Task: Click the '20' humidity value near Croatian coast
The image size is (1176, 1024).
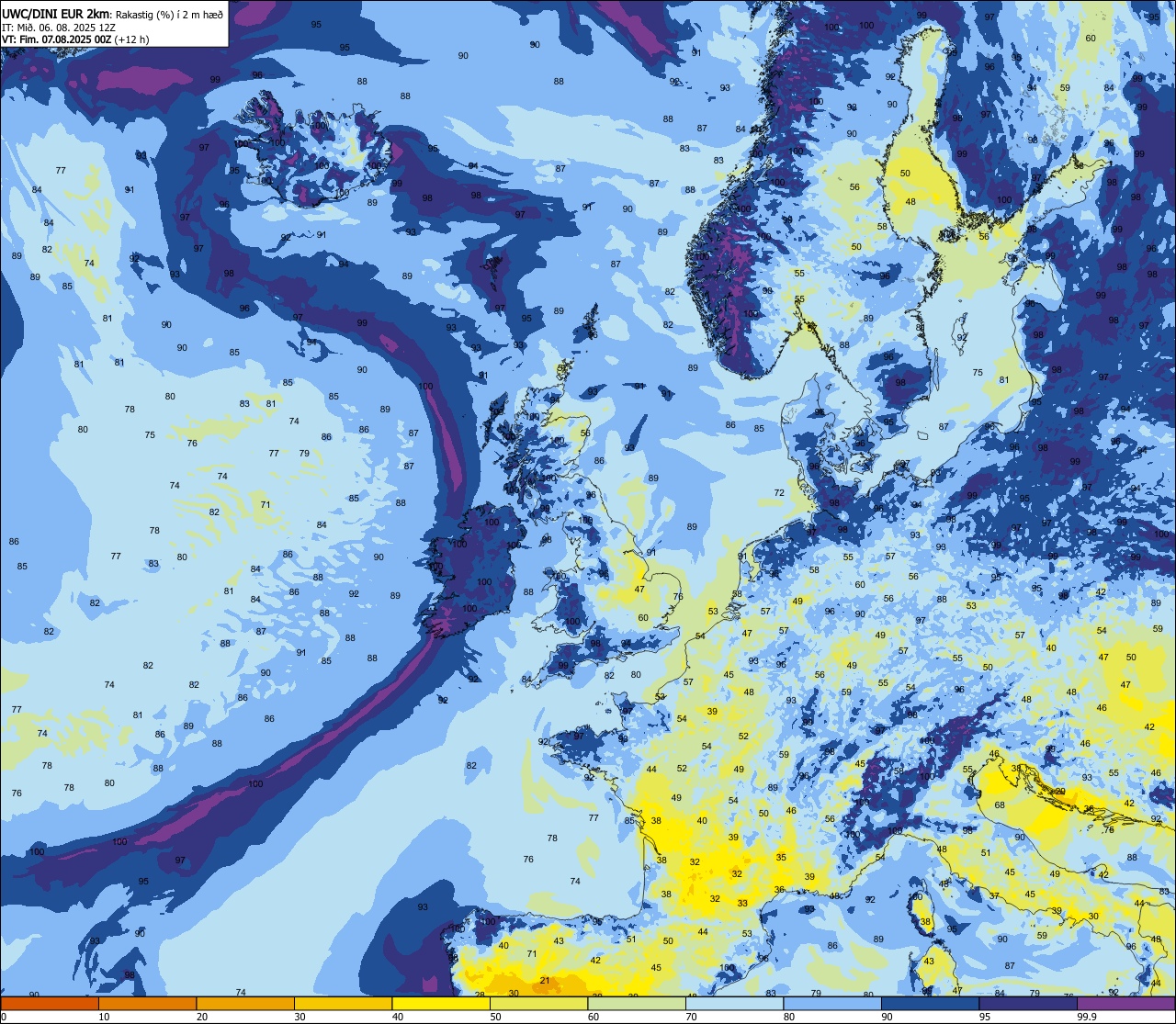Action: point(1060,791)
